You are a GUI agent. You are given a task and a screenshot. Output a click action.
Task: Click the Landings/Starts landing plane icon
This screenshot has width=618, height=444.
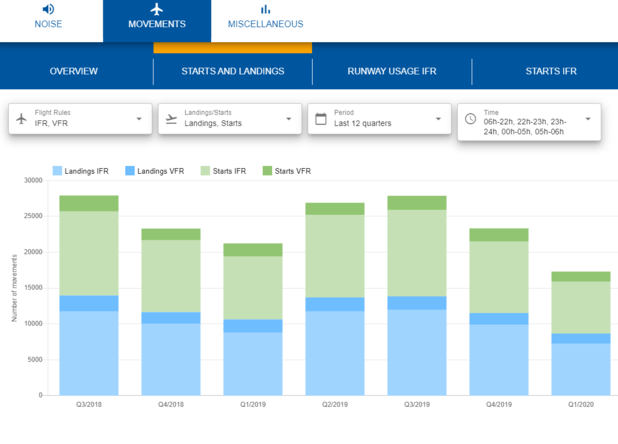[x=171, y=119]
